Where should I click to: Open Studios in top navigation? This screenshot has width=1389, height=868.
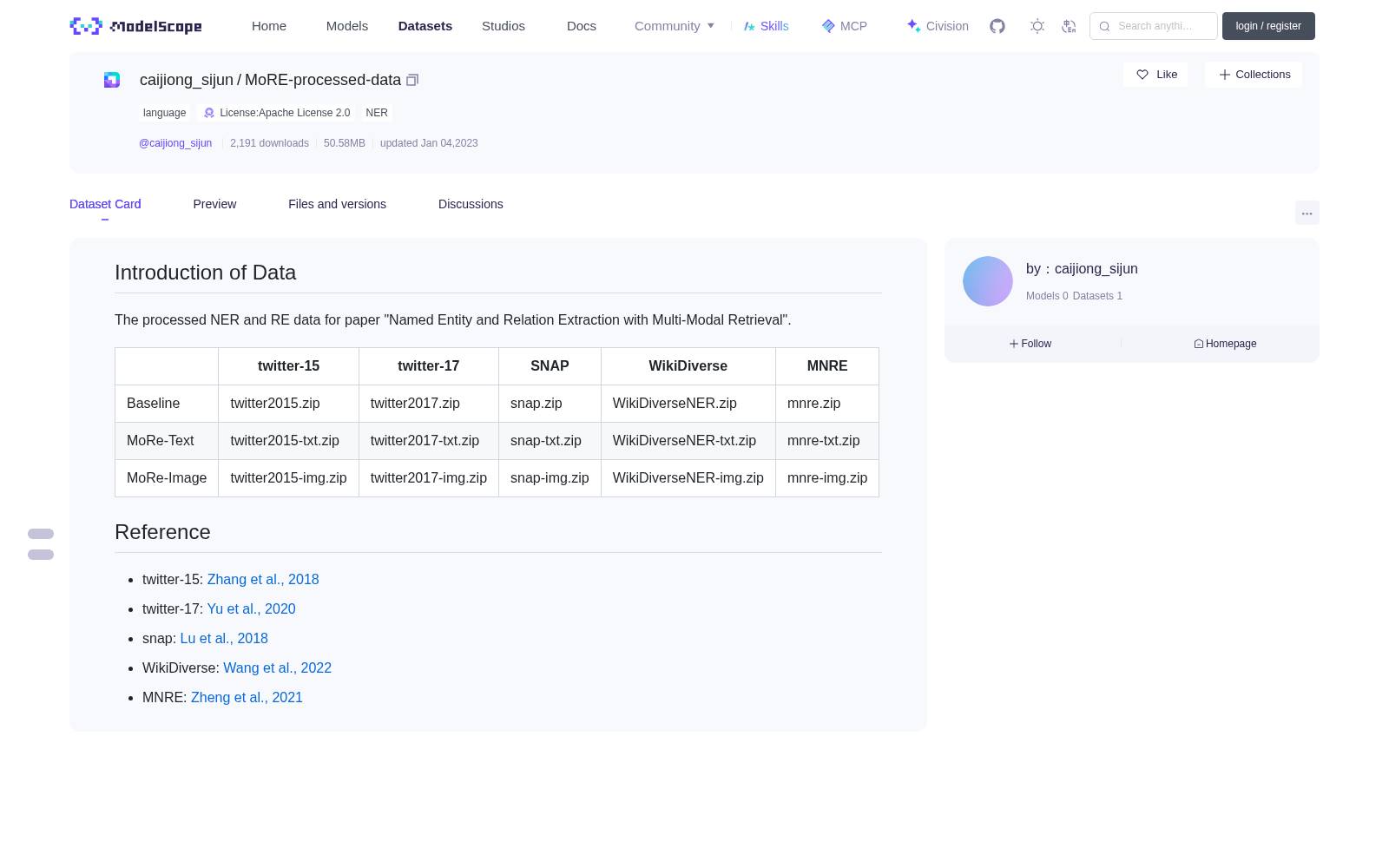(504, 26)
